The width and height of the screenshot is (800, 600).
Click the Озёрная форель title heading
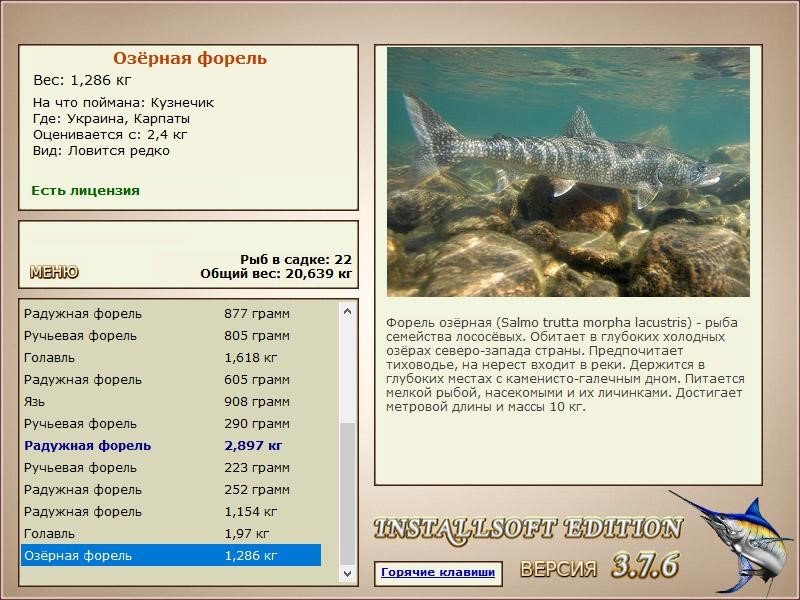pyautogui.click(x=190, y=58)
